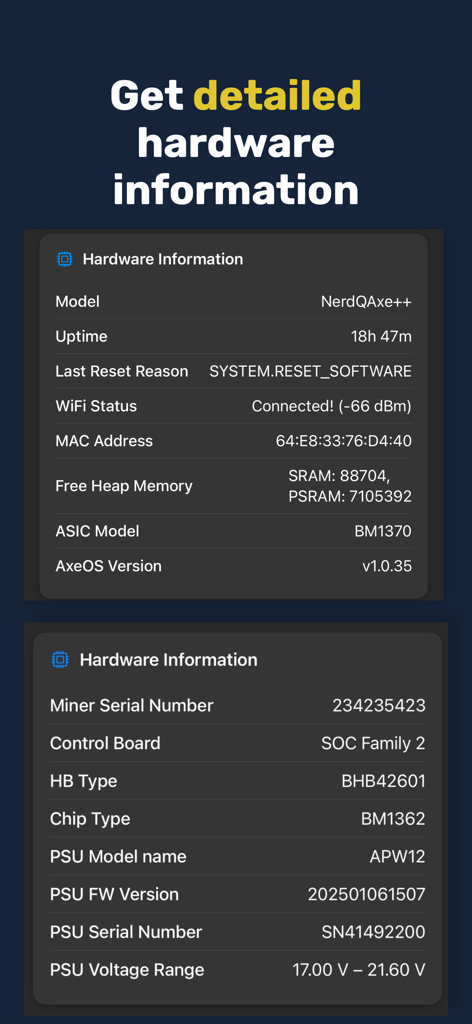
Task: Click 'Hardware Information' title above the Model row
Action: tap(163, 259)
